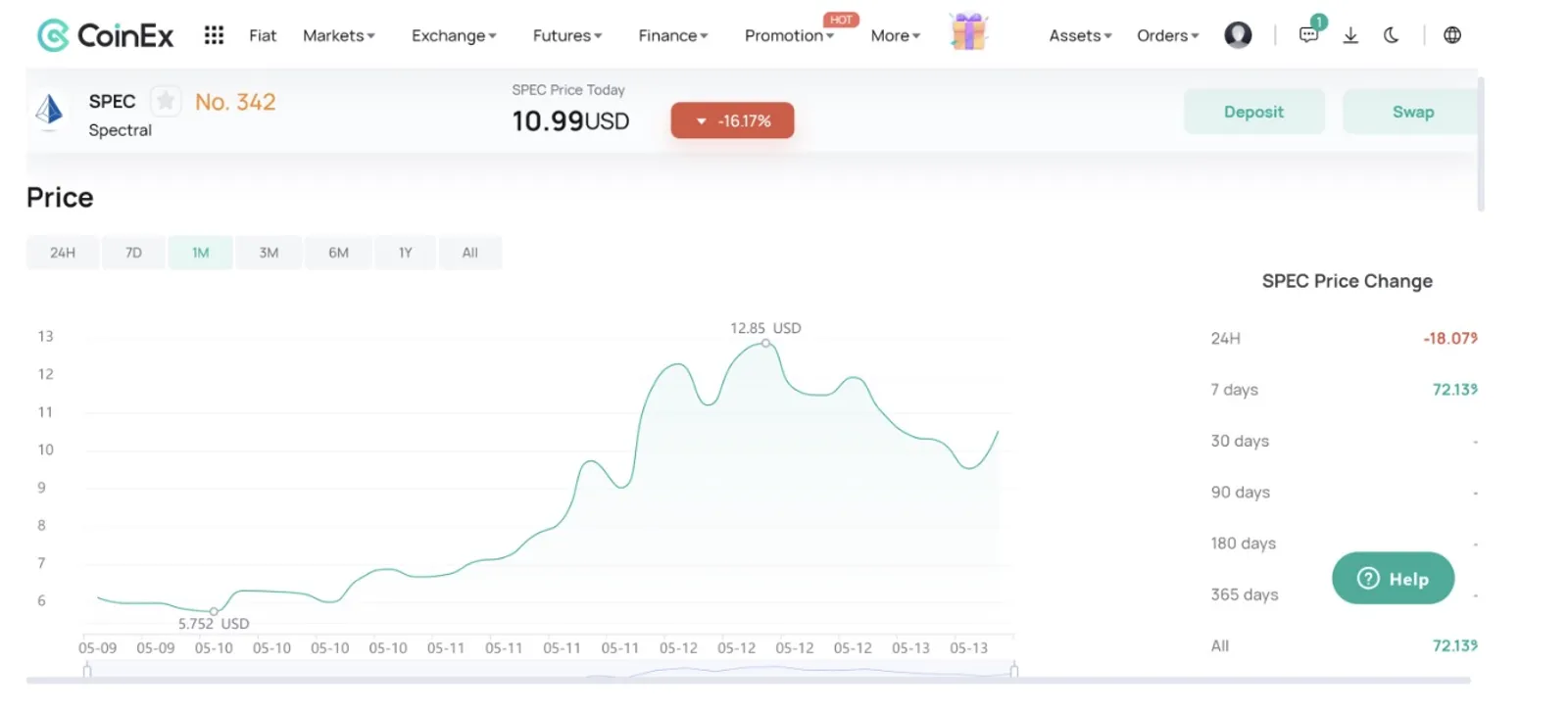Select the 6M chart range tab
The height and width of the screenshot is (710, 1568).
point(338,253)
